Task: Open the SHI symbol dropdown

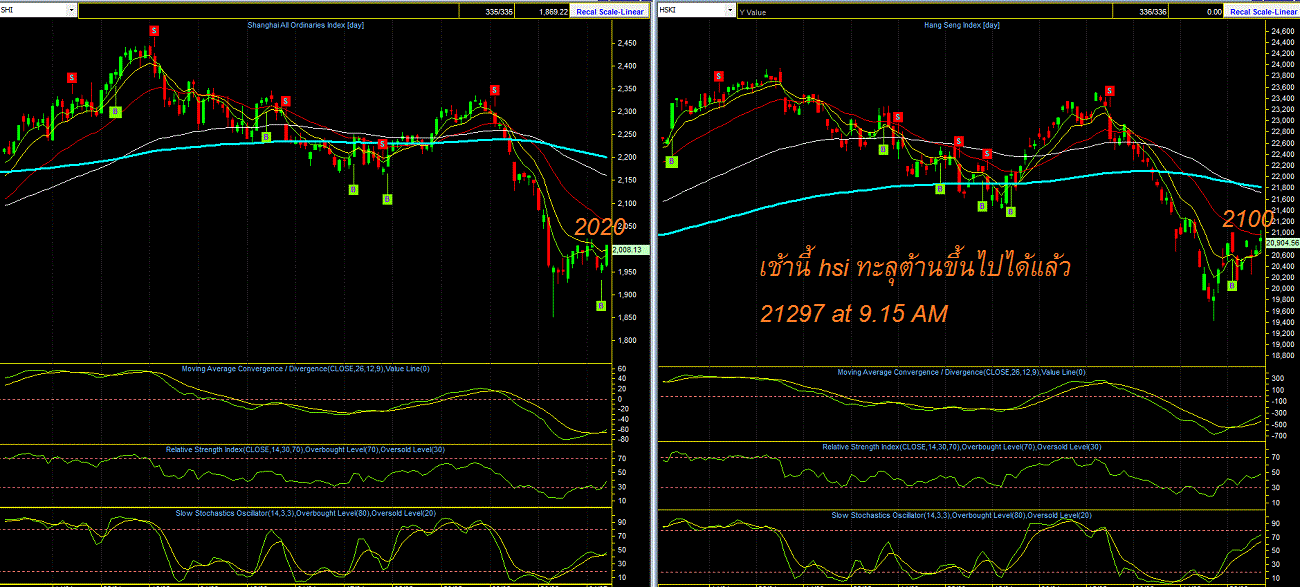Action: 71,10
